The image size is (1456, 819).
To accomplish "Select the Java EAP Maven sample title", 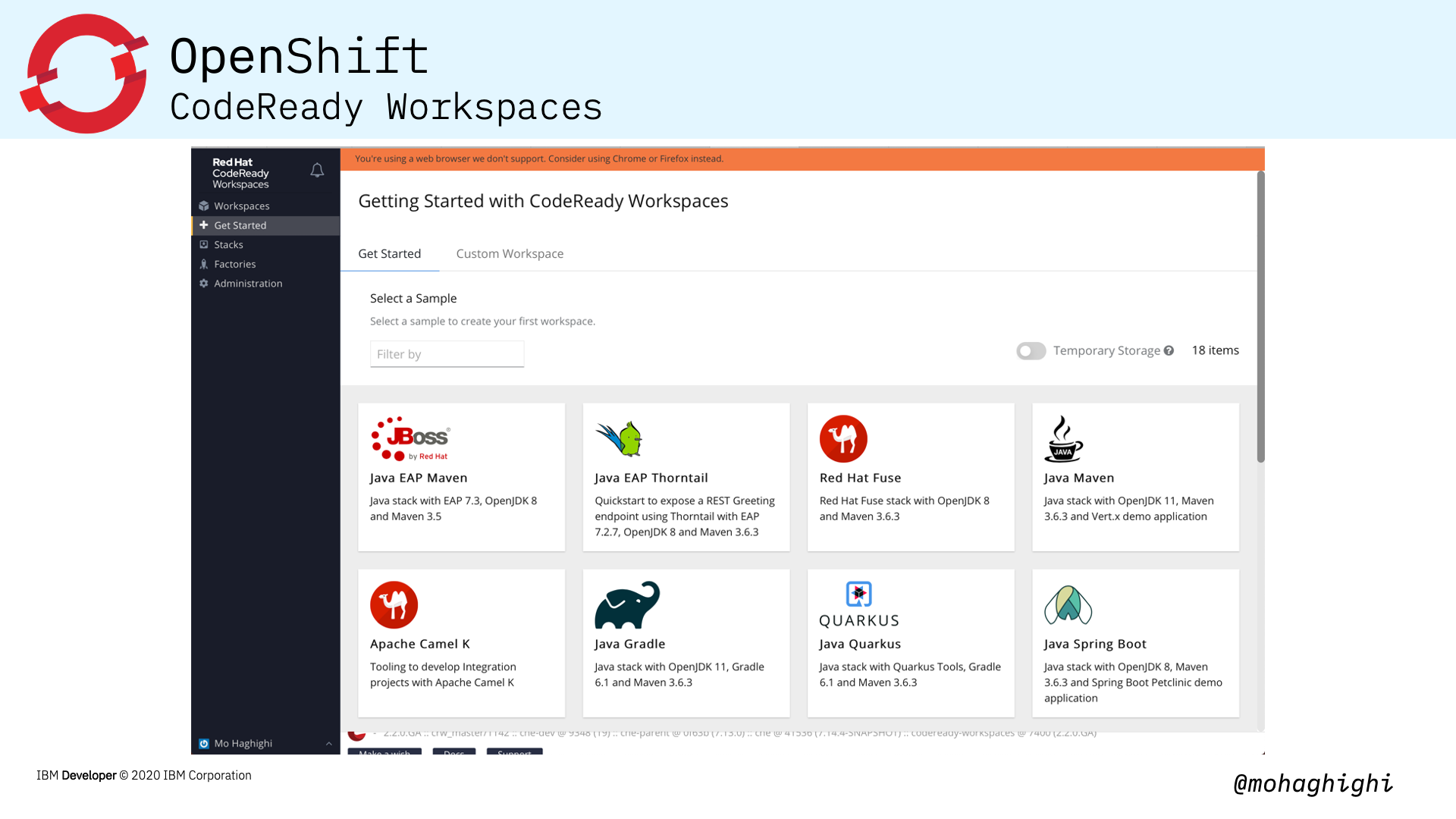I will pos(419,478).
